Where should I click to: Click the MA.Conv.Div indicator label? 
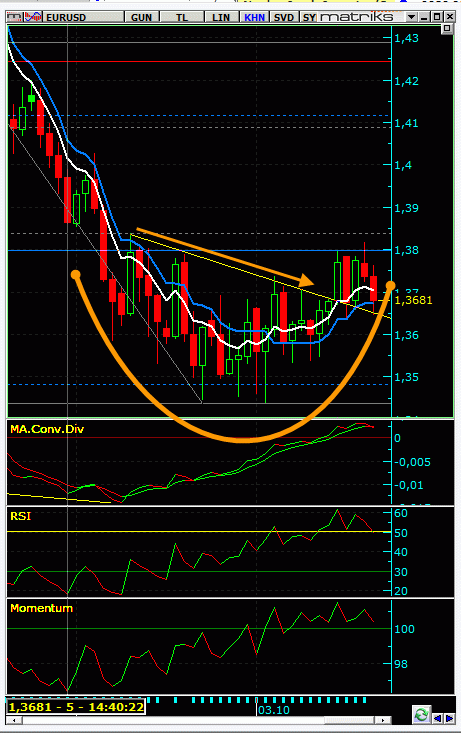tap(47, 429)
